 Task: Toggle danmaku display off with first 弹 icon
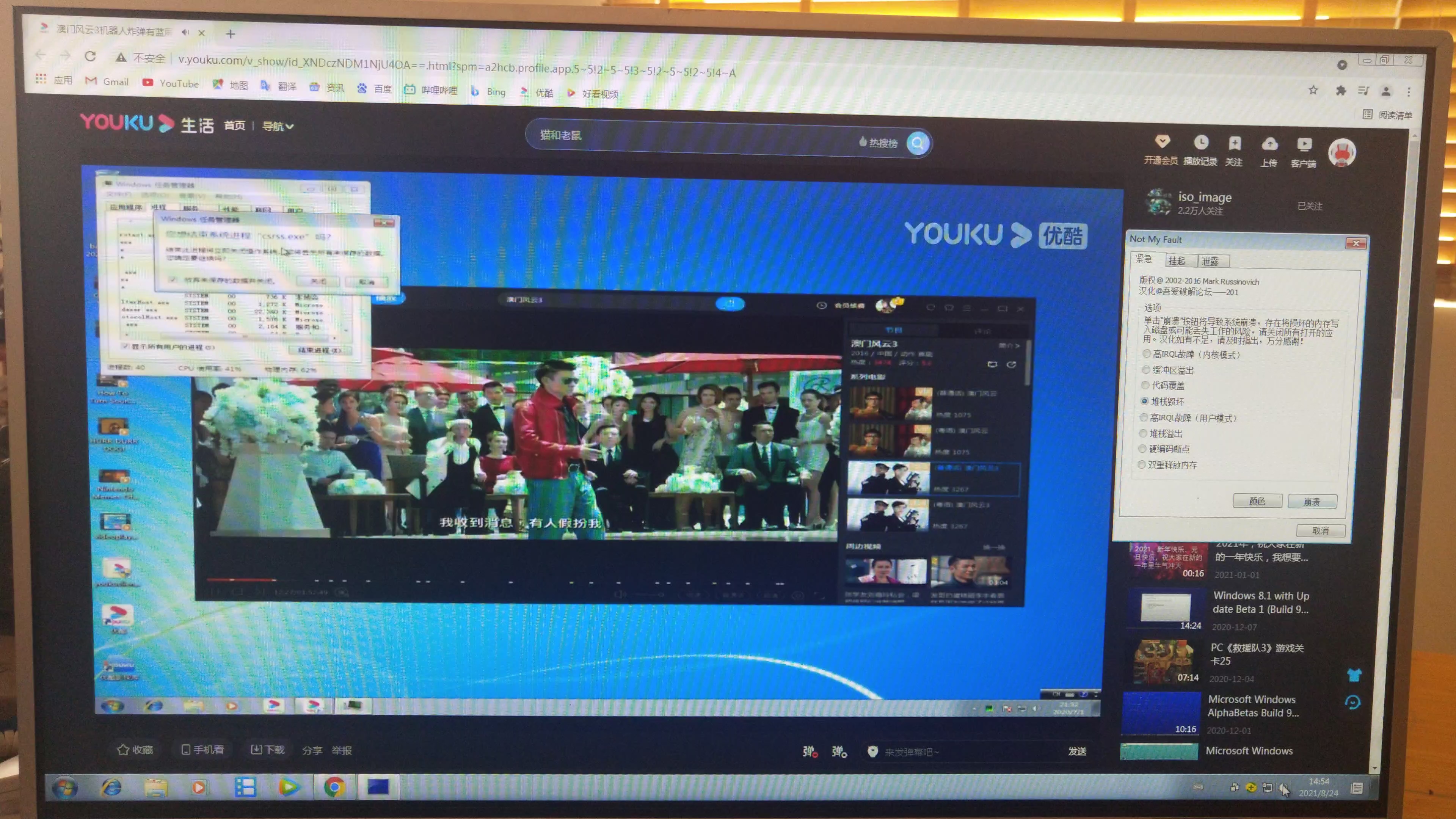click(x=810, y=751)
